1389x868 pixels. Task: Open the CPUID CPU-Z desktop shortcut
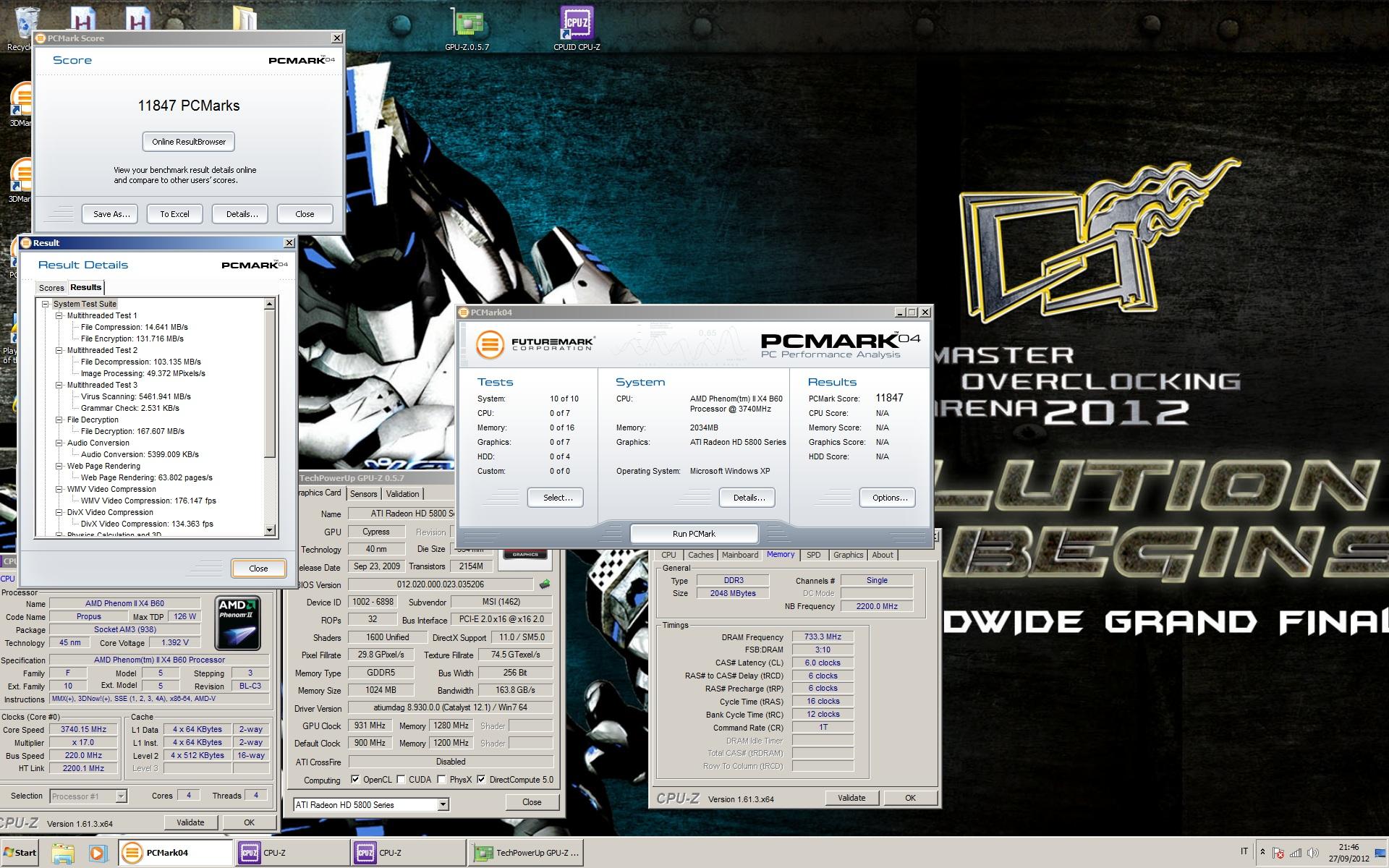click(577, 29)
